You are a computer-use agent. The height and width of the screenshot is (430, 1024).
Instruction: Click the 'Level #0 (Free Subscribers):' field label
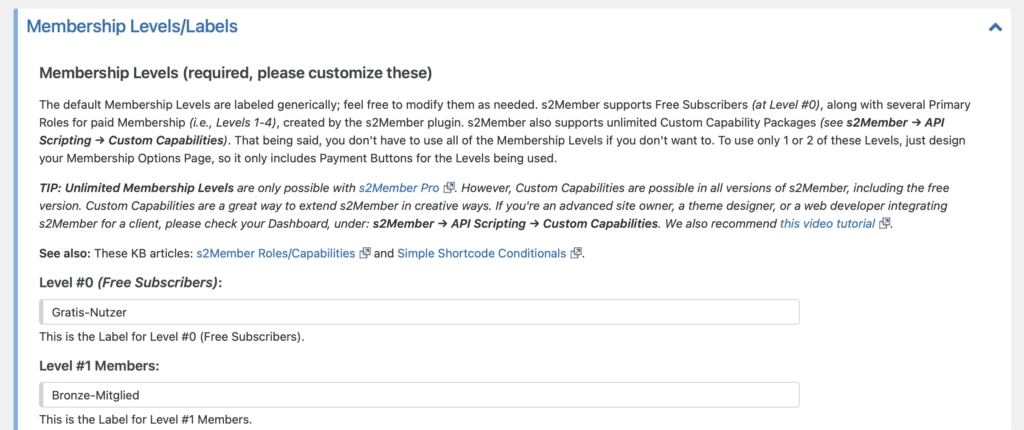coord(131,284)
